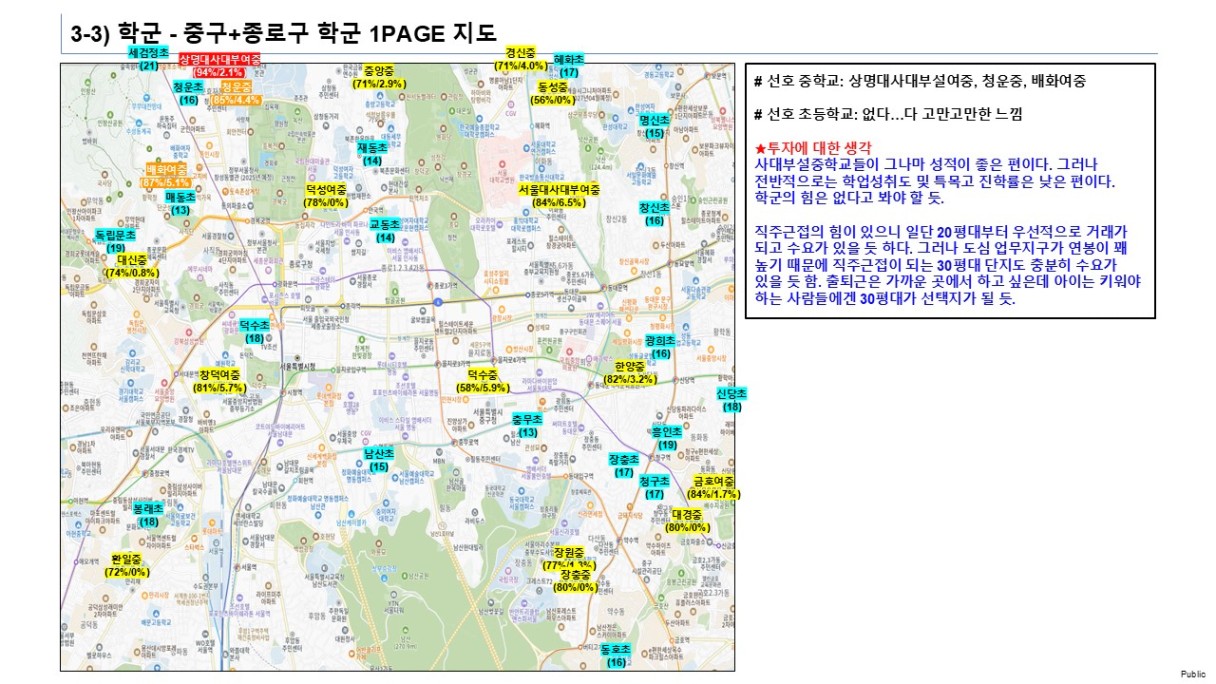1216x684 pixels.
Task: Click the 금호여중 (84%/1.7%) label
Action: 714,487
